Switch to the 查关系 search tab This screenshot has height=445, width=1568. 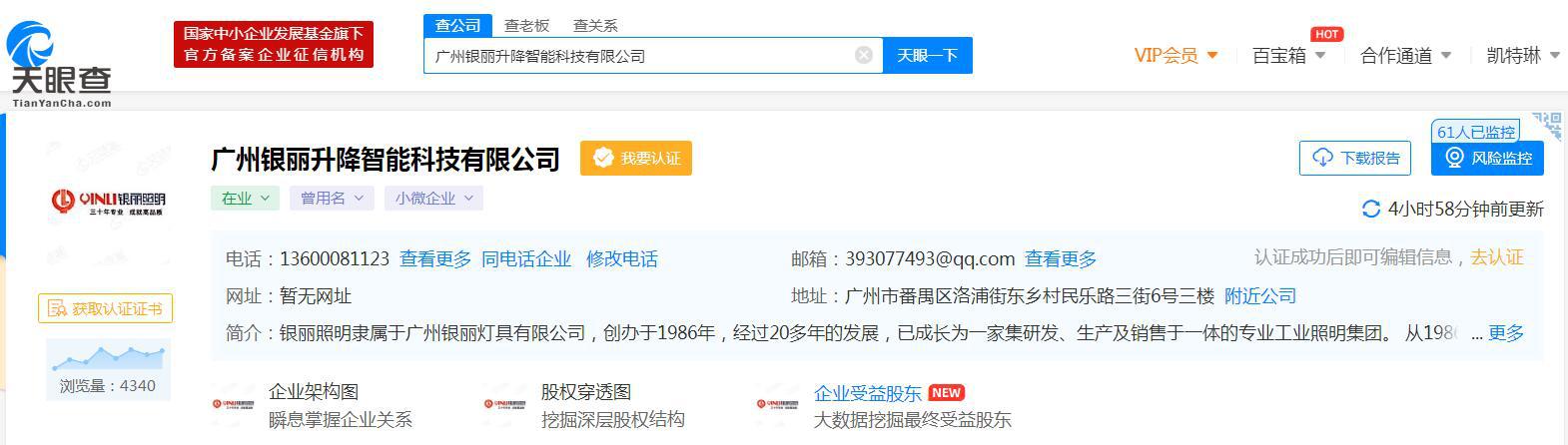pos(595,25)
